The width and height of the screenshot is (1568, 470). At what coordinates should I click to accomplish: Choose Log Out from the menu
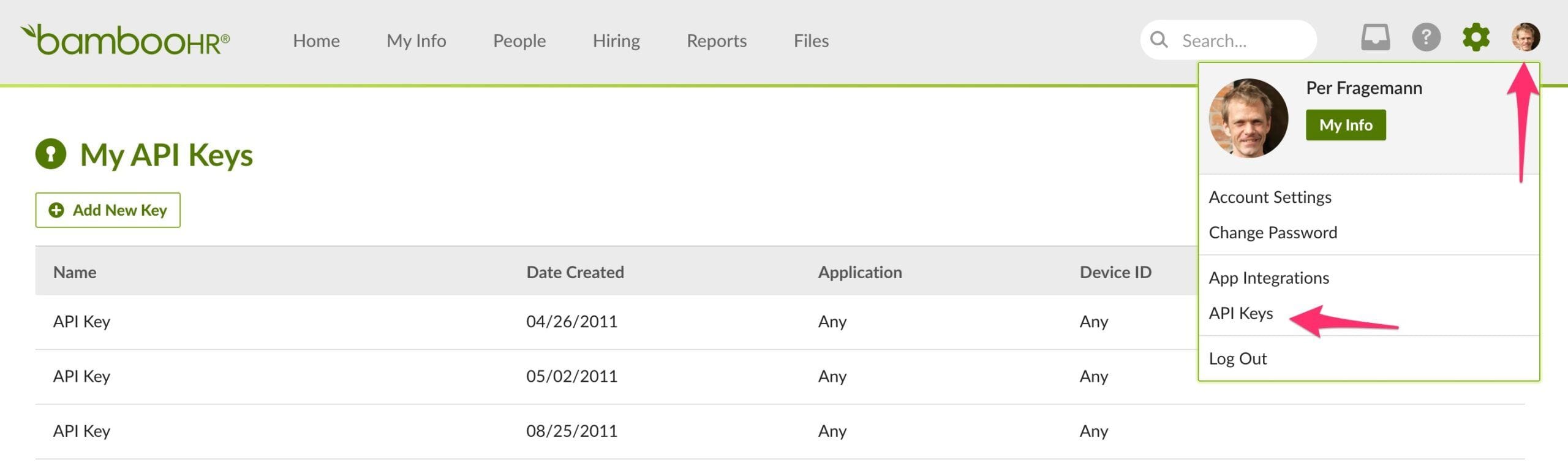(x=1237, y=358)
